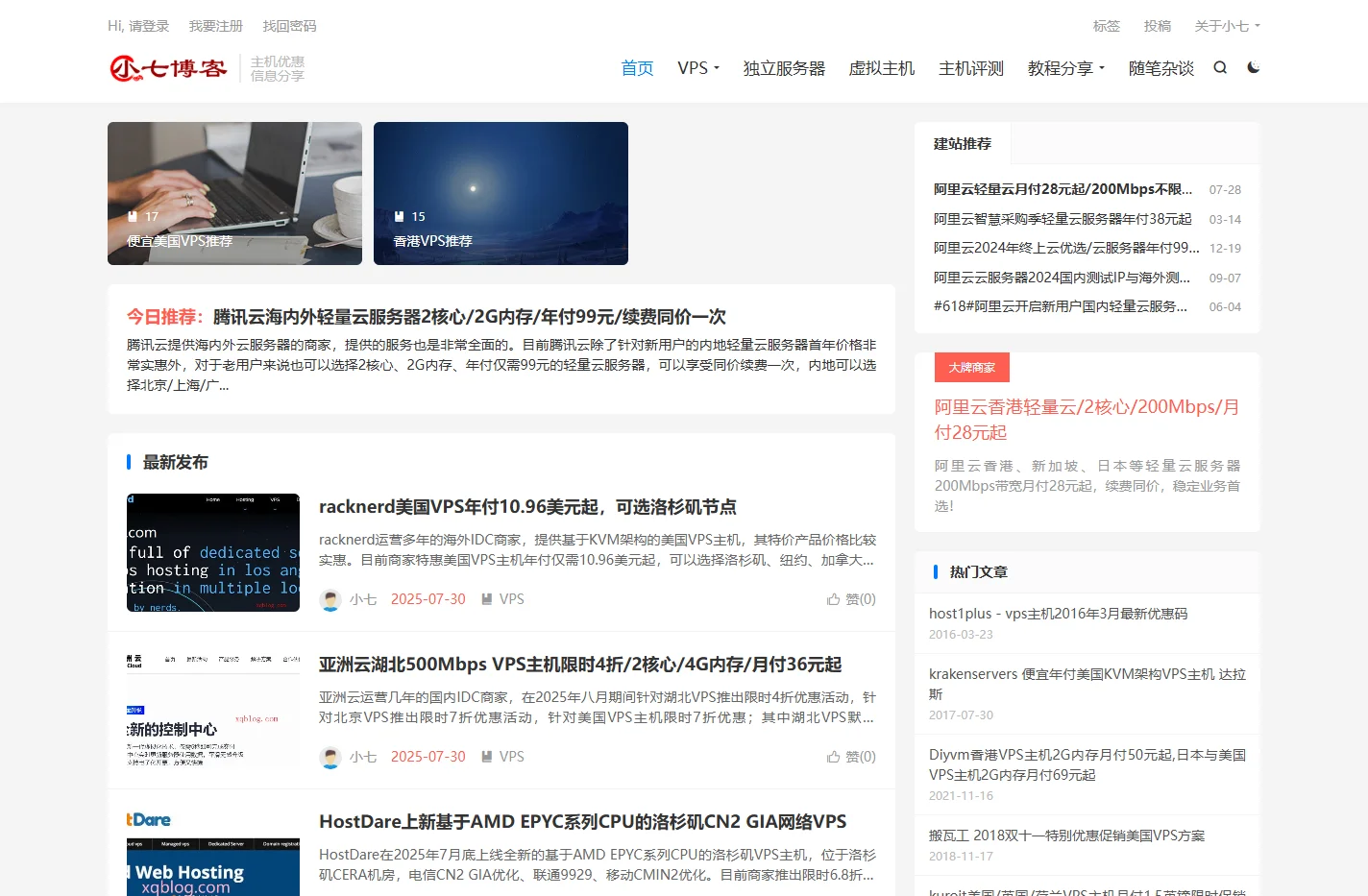Open racknerd article thumbnail image

point(213,553)
